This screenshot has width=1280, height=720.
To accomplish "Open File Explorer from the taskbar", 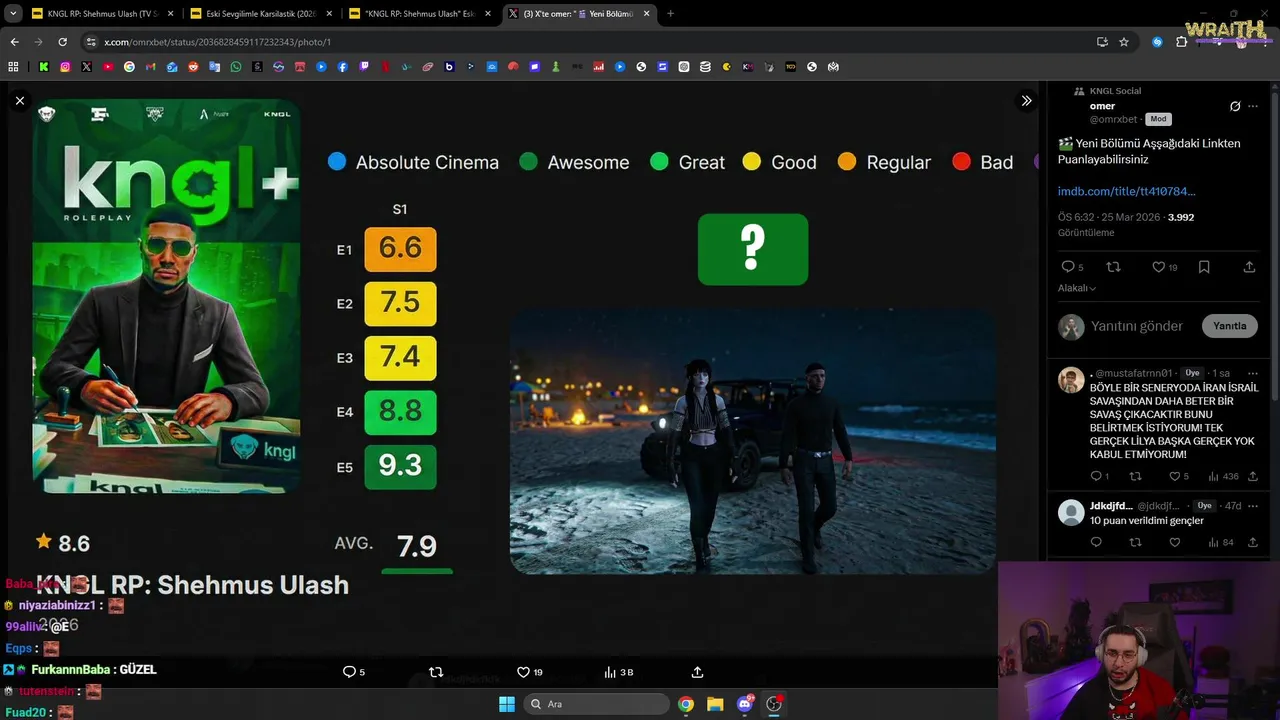I will [715, 704].
